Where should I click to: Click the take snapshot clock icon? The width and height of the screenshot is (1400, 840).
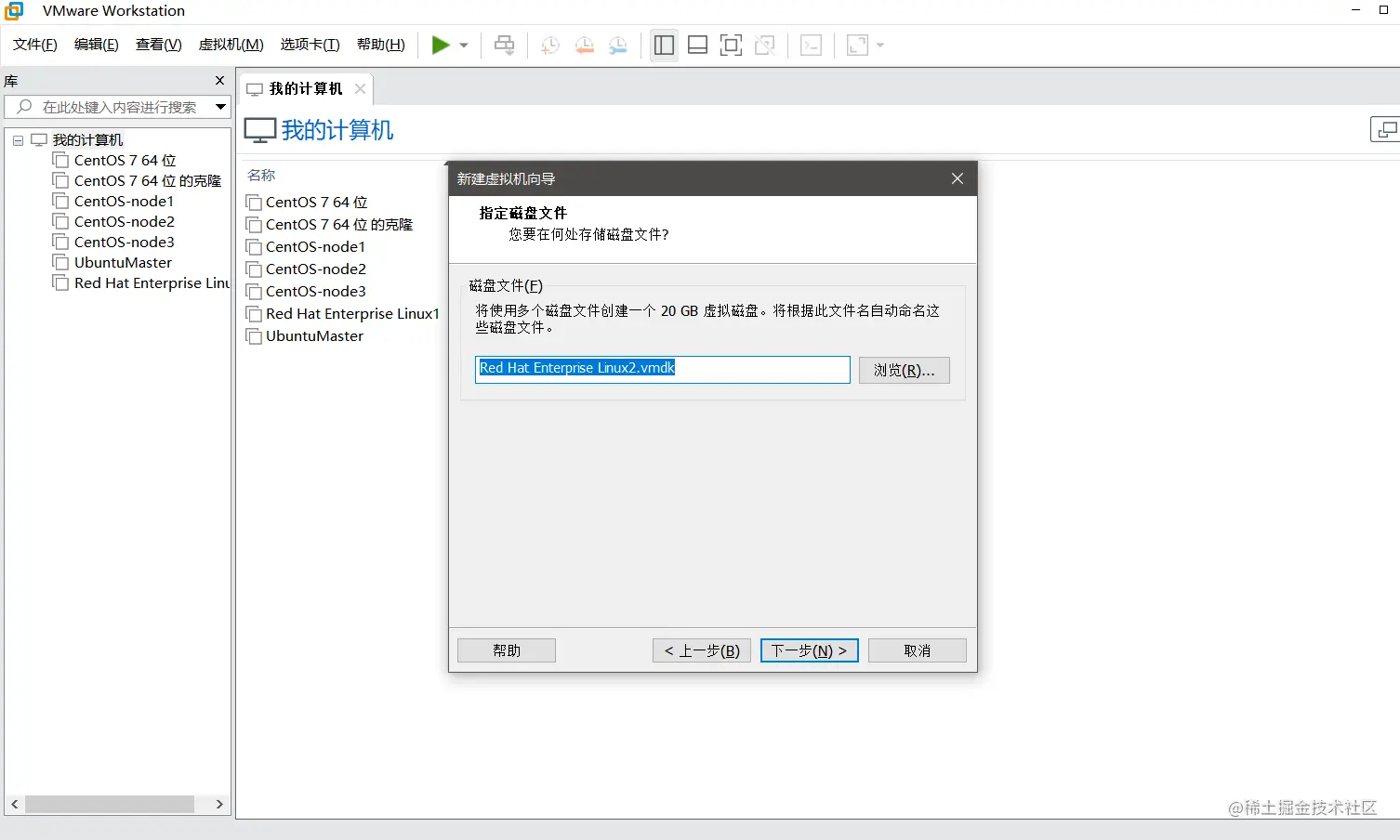550,45
